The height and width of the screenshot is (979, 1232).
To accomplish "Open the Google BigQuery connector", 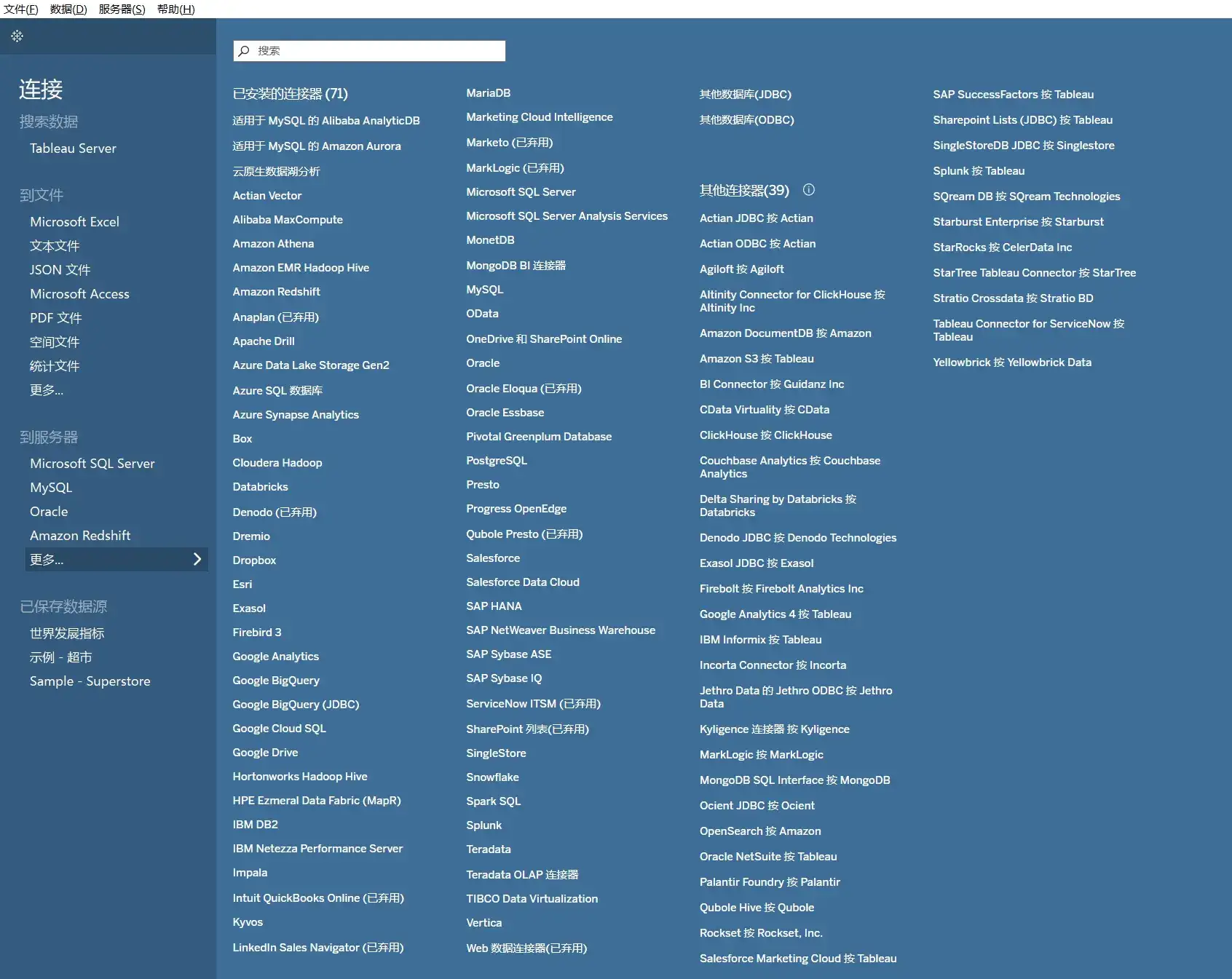I will (x=276, y=681).
